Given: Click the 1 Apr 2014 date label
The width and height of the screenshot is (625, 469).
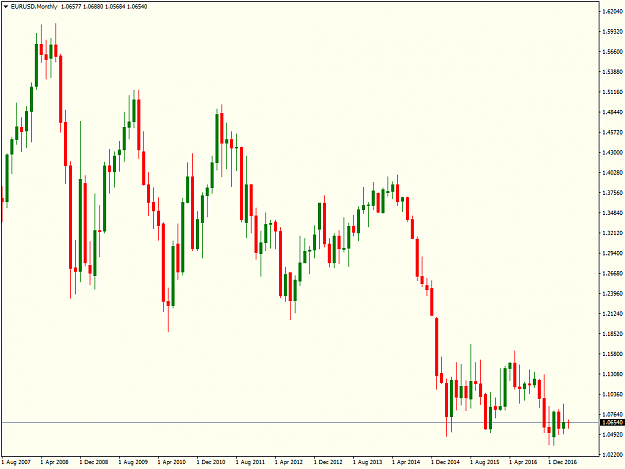Looking at the screenshot, I should tap(406, 462).
